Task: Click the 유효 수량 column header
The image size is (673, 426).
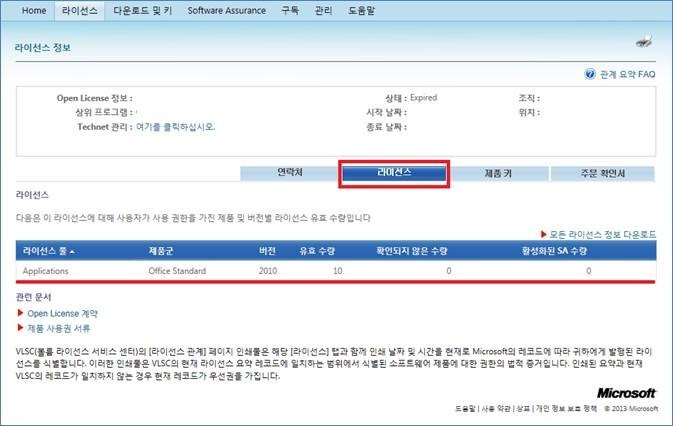Action: click(317, 251)
